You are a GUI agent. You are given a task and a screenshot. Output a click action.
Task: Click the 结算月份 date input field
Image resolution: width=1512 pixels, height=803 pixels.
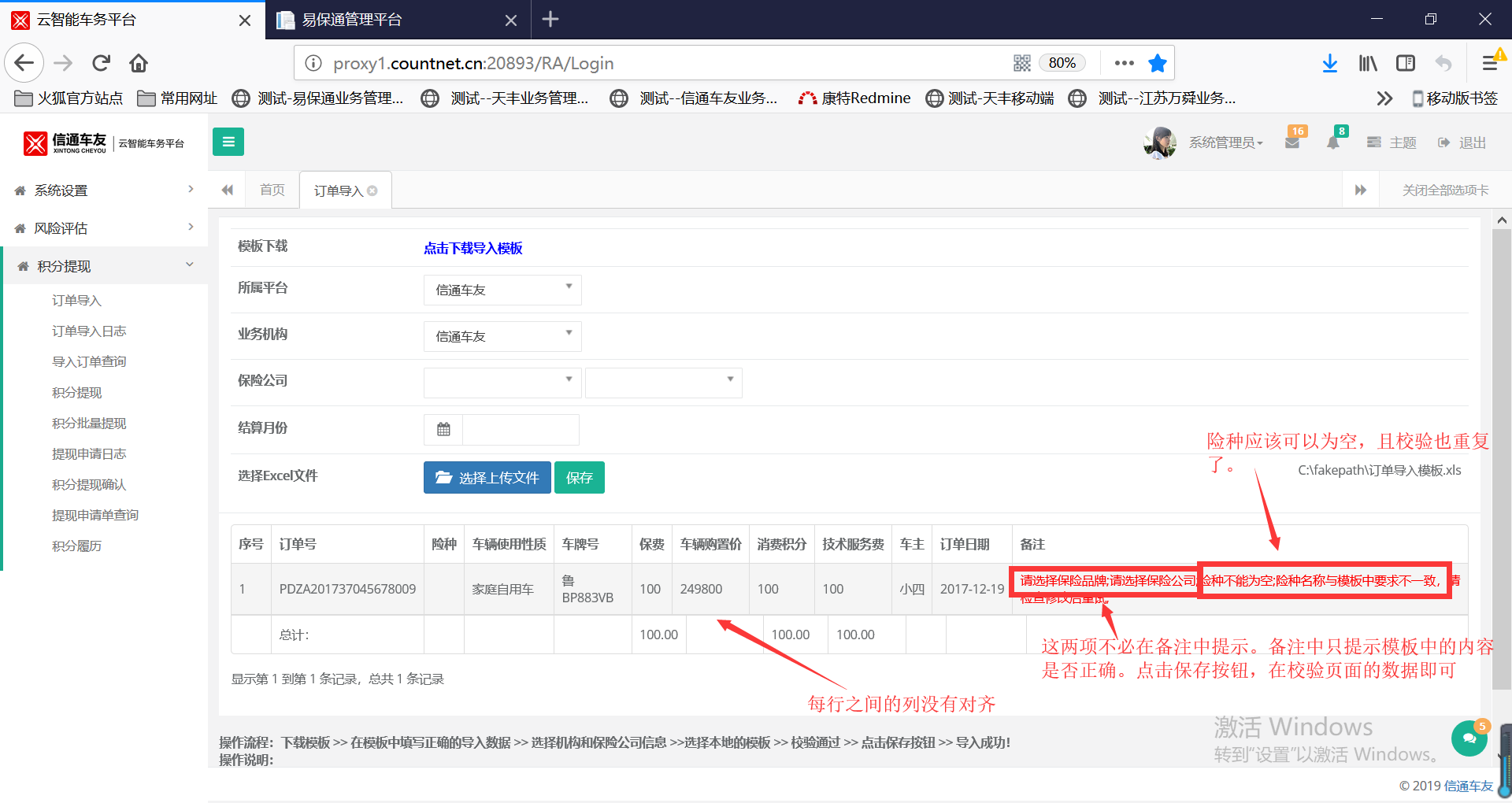[521, 429]
